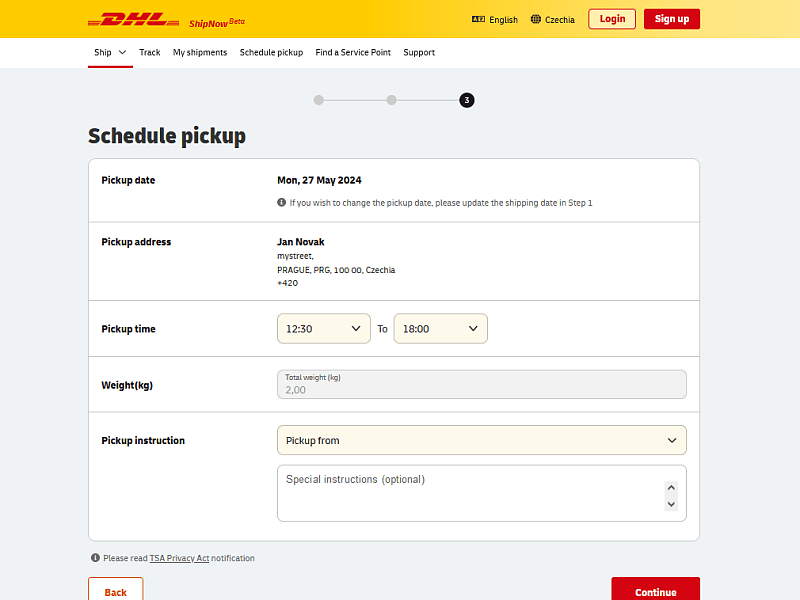Expand the Ship menu chevron

coord(120,53)
